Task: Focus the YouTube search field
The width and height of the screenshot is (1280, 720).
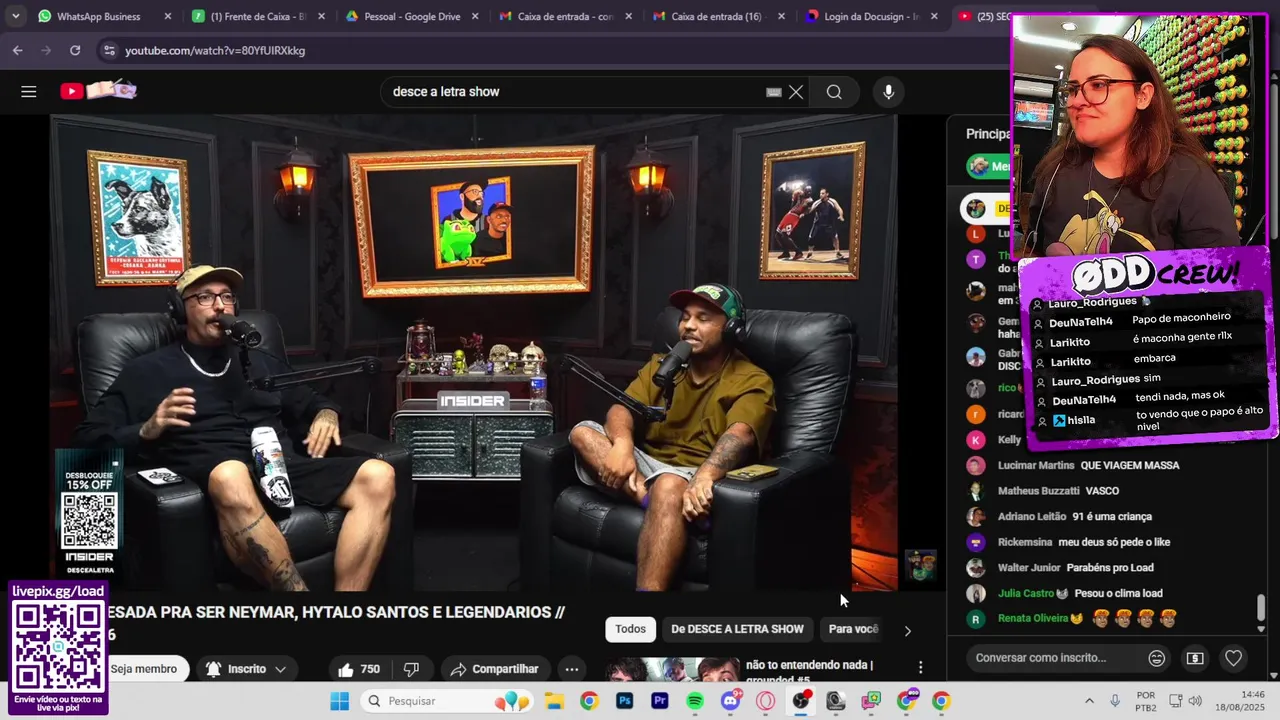Action: click(x=575, y=92)
